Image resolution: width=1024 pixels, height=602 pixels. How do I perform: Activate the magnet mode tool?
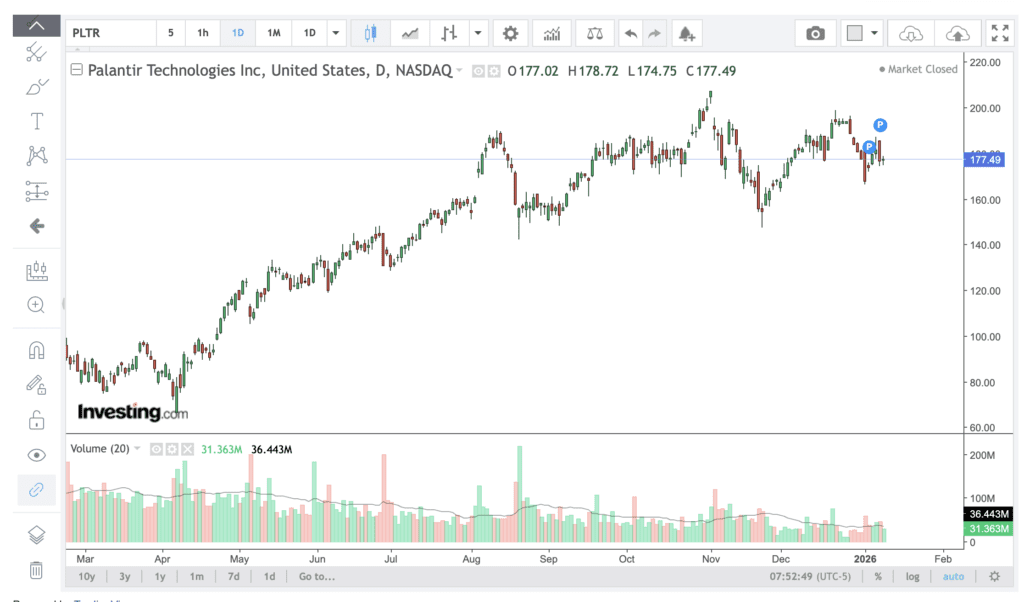point(37,350)
